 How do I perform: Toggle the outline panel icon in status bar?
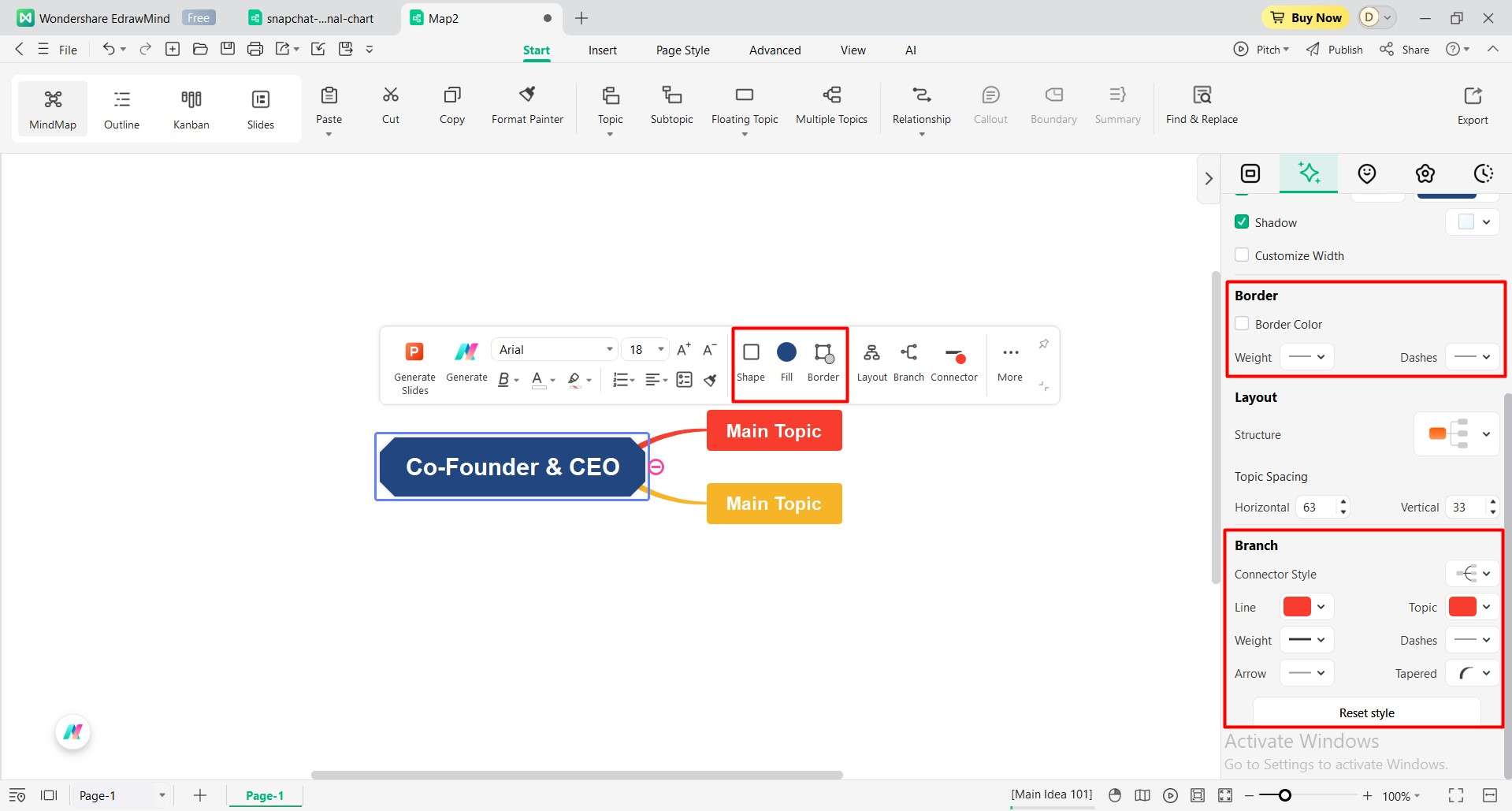click(17, 795)
